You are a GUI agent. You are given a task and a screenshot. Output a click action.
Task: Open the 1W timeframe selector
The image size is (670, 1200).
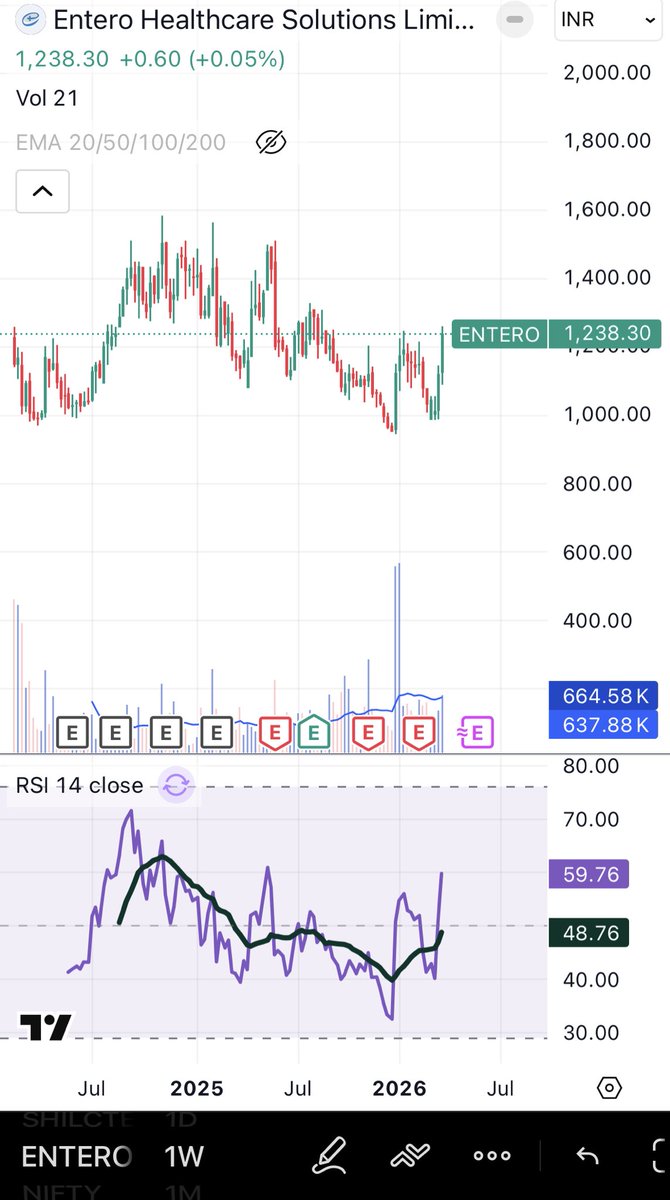coord(184,1157)
